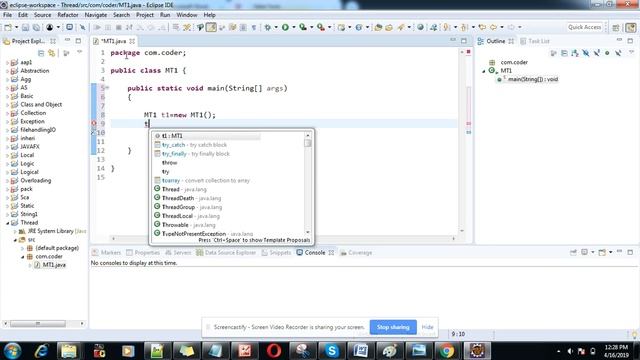Click the Java EE perspective icon
Screen dimensions: 640x360
tap(631, 27)
